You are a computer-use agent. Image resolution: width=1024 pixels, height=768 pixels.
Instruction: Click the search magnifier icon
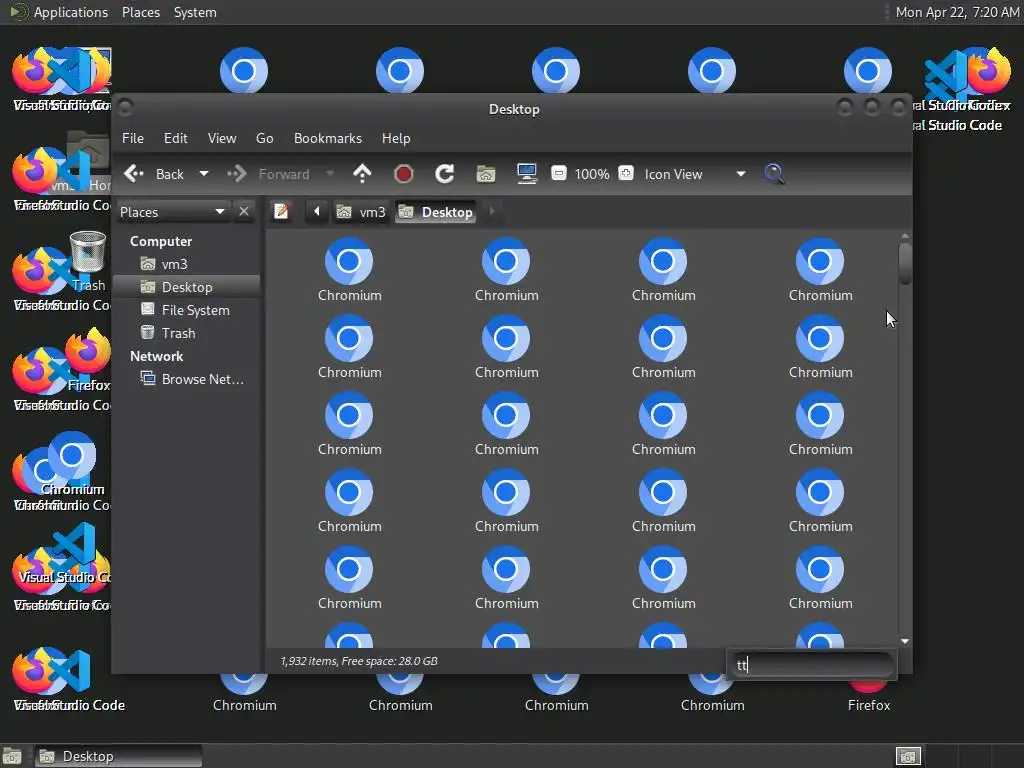tap(774, 174)
